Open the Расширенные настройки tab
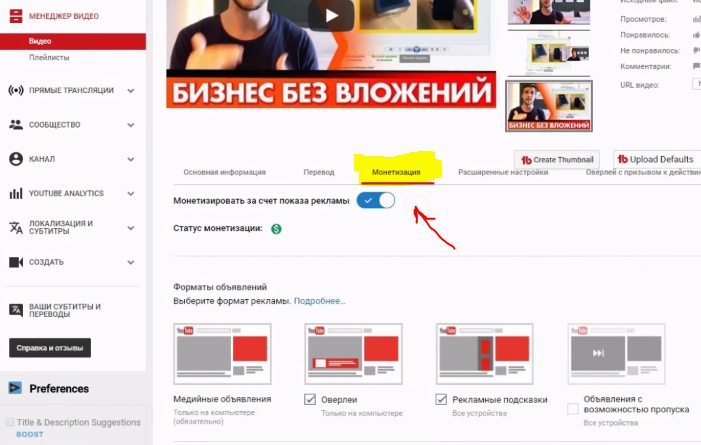 click(503, 172)
